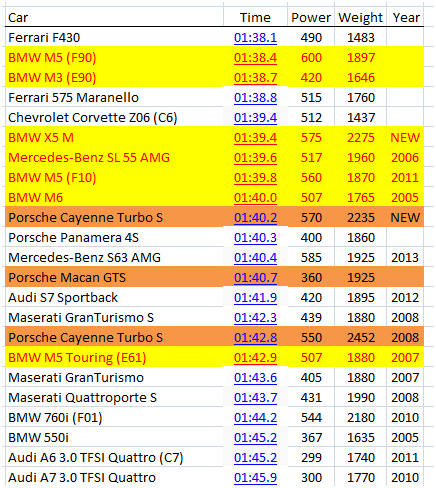The image size is (436, 488).
Task: Select the 2006 year cell
Action: pyautogui.click(x=405, y=157)
